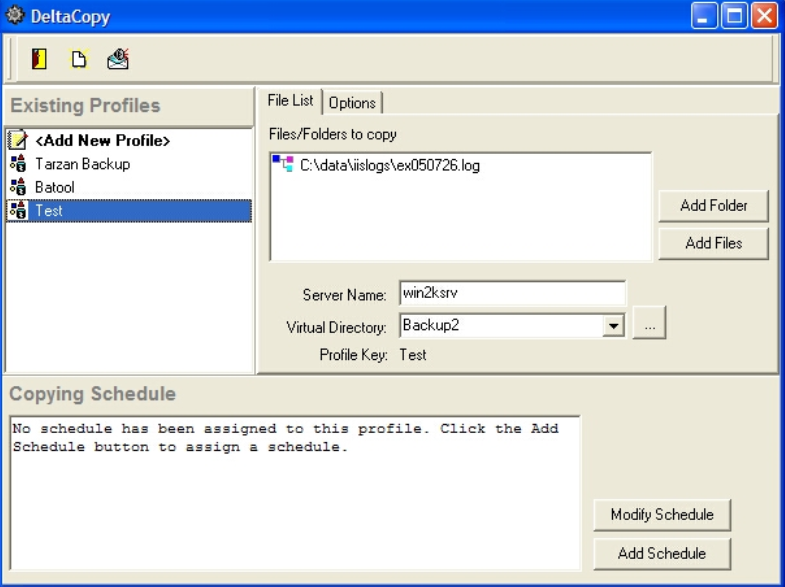Click the icon beside Batool profile
The image size is (785, 587).
pyautogui.click(x=18, y=187)
